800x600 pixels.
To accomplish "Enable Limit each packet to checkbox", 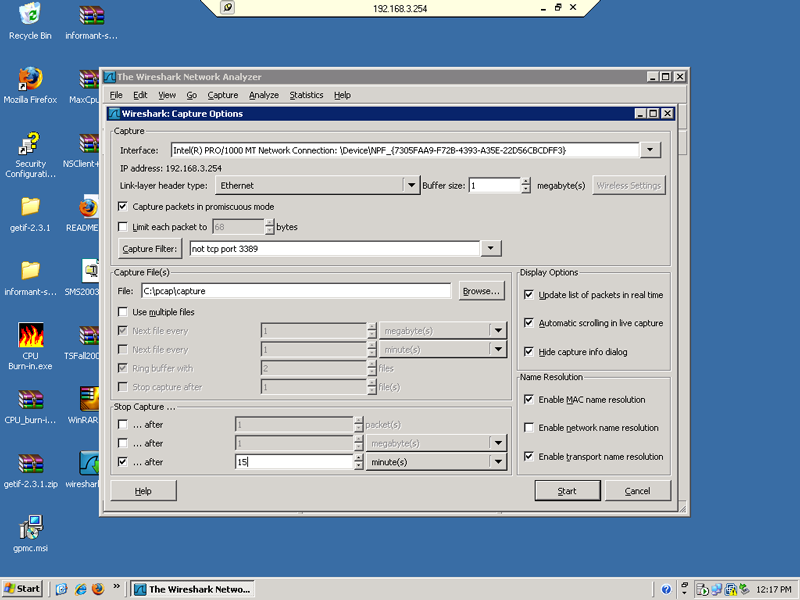I will pyautogui.click(x=122, y=227).
